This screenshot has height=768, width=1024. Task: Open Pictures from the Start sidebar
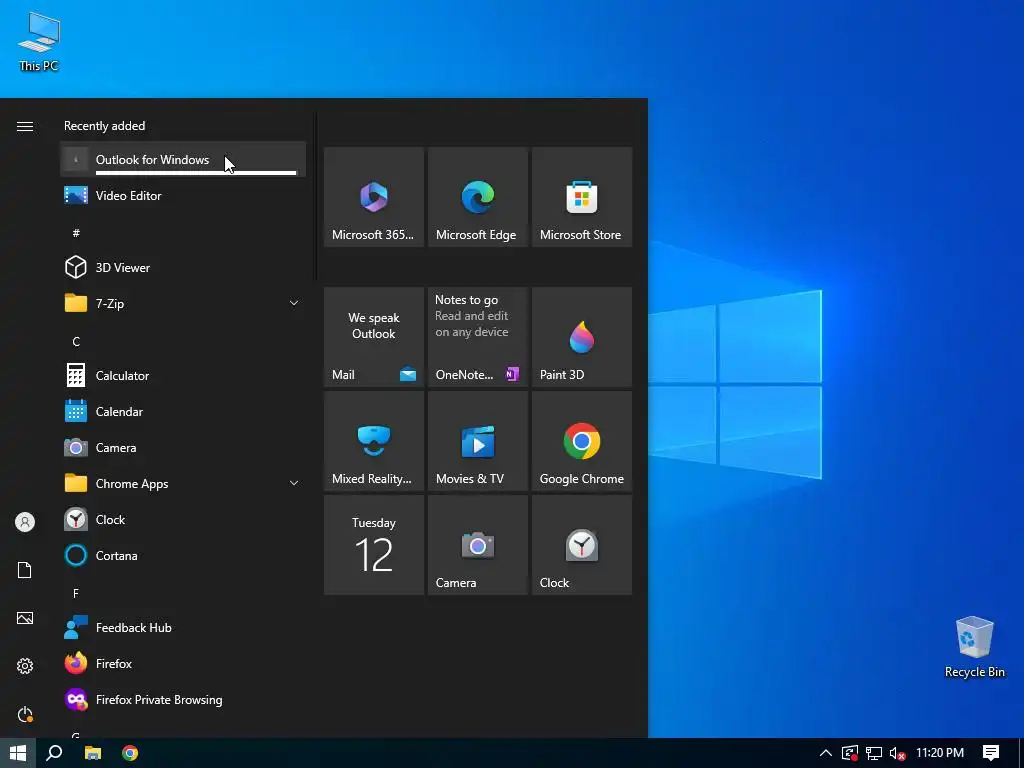(25, 618)
